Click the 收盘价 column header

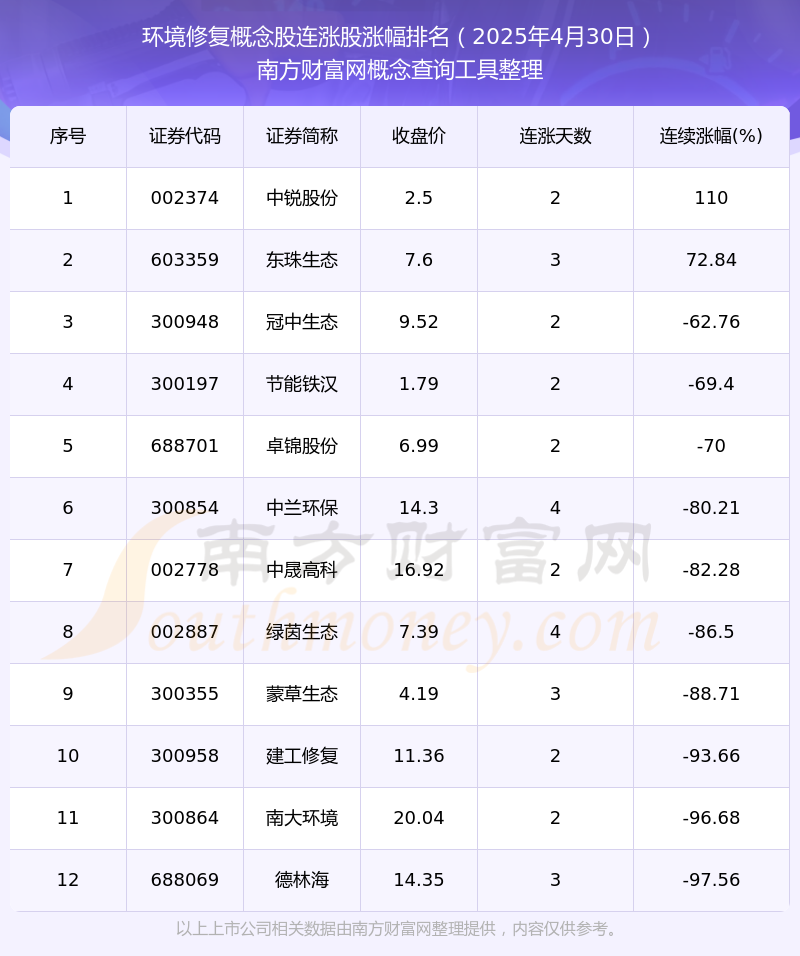click(419, 136)
